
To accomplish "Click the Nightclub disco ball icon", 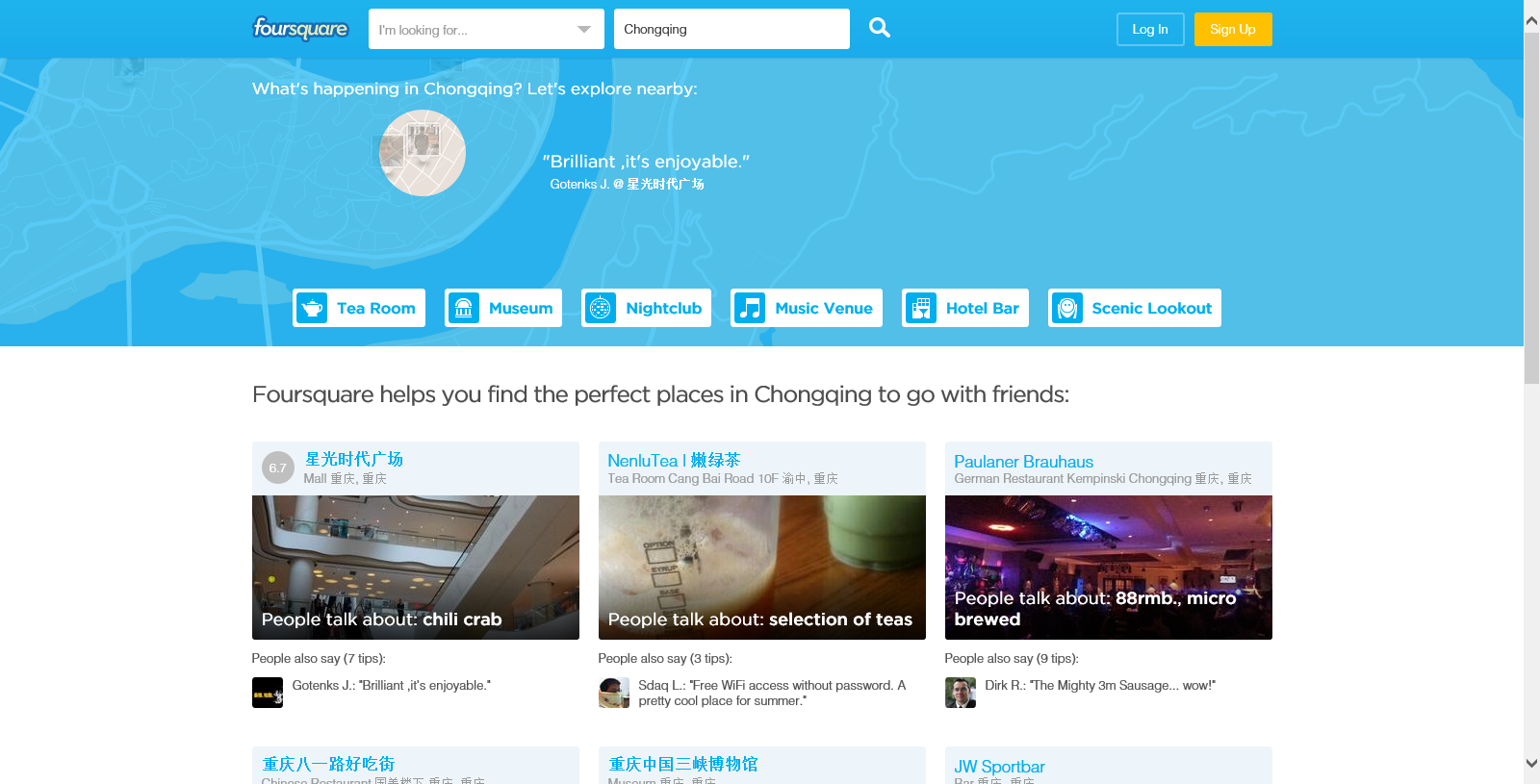I will 601,308.
